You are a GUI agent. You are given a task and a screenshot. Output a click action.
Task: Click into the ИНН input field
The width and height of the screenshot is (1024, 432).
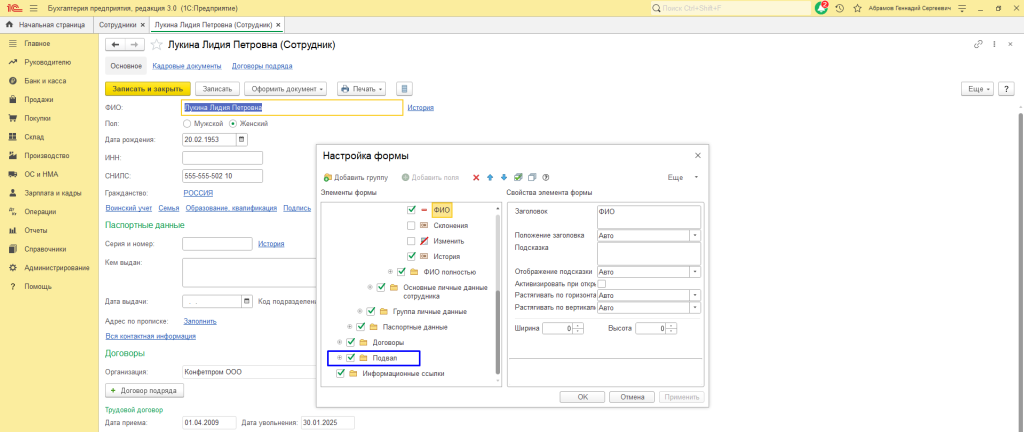point(222,157)
